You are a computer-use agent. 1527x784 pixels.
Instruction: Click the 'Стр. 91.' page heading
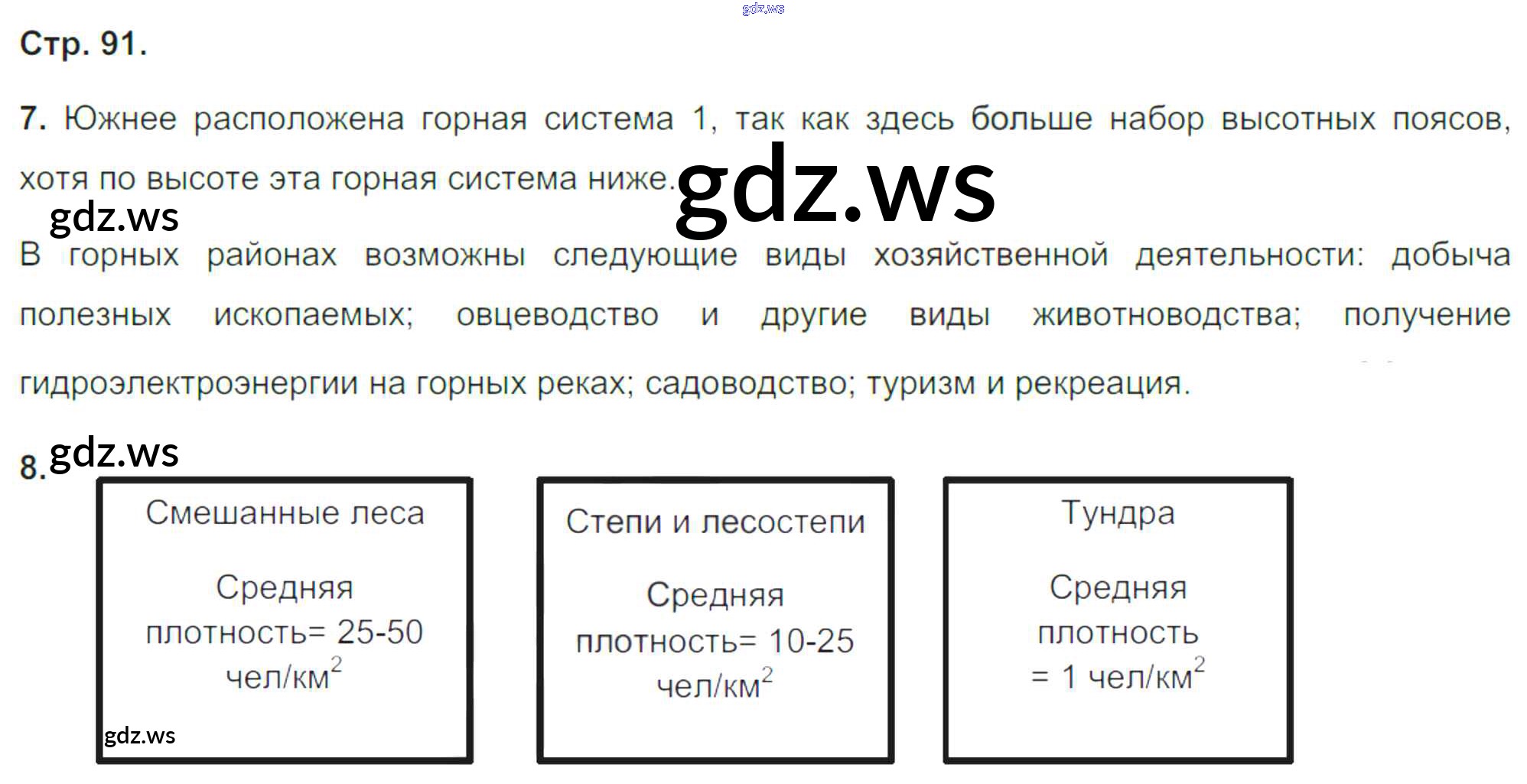pyautogui.click(x=83, y=44)
